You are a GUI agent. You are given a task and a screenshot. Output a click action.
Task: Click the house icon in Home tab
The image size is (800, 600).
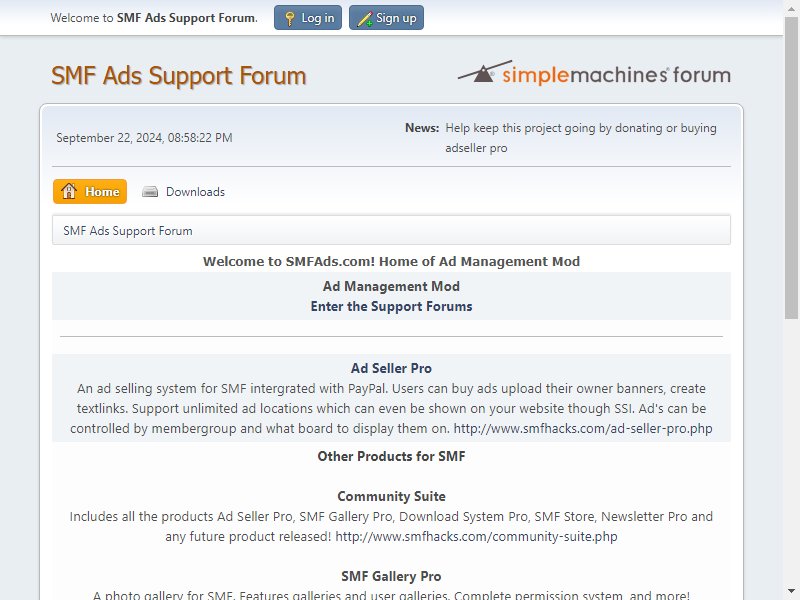69,191
